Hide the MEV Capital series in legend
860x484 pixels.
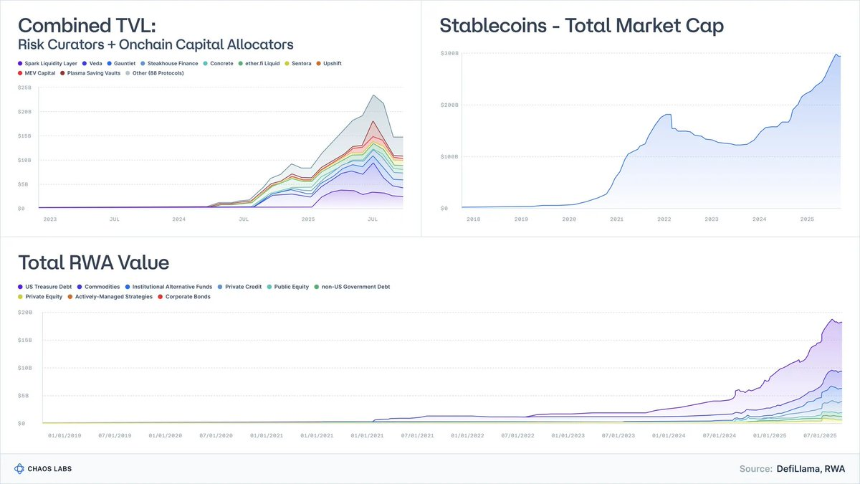pos(37,73)
